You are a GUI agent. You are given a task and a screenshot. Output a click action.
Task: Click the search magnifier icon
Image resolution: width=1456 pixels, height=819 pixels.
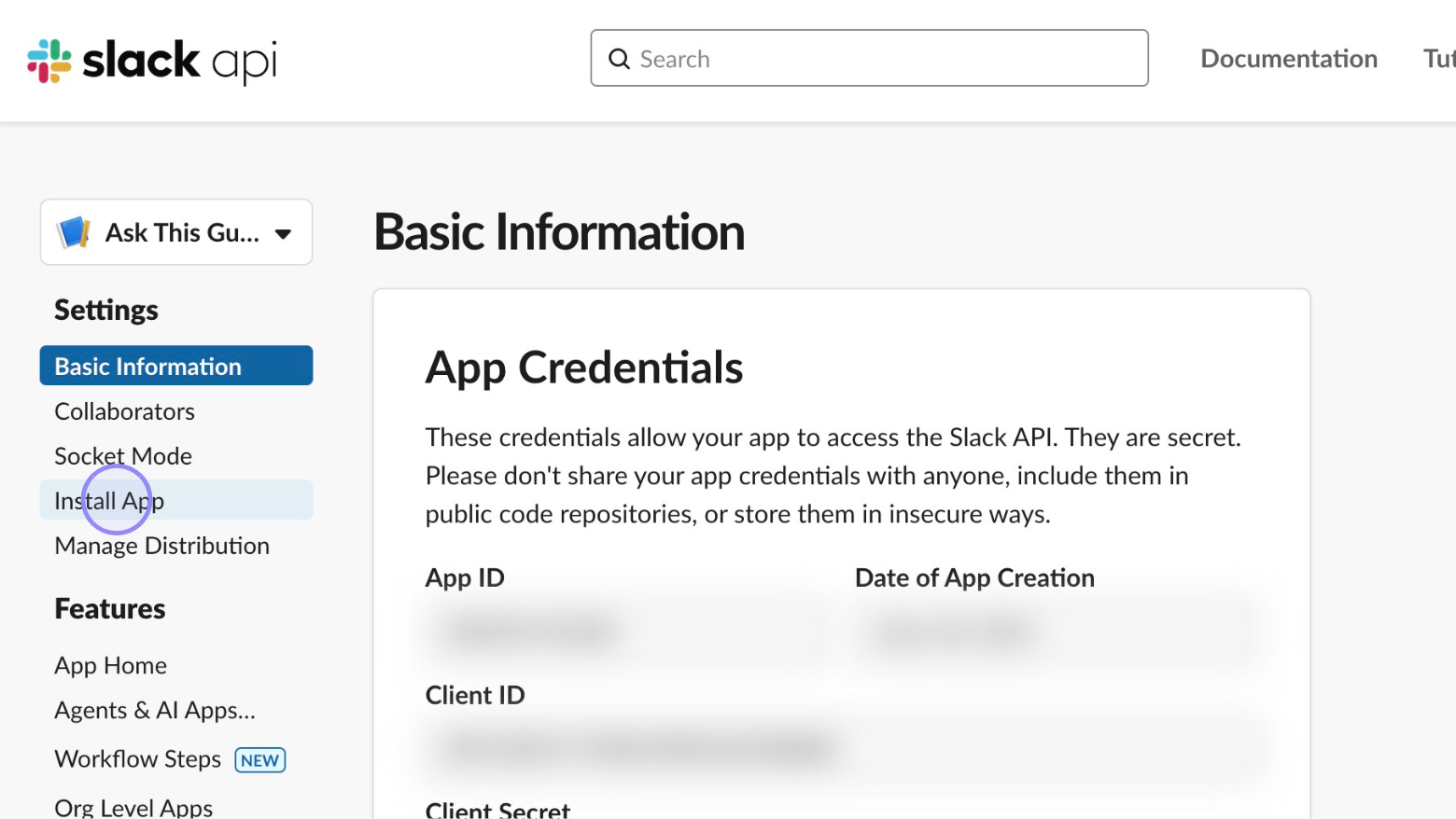619,59
